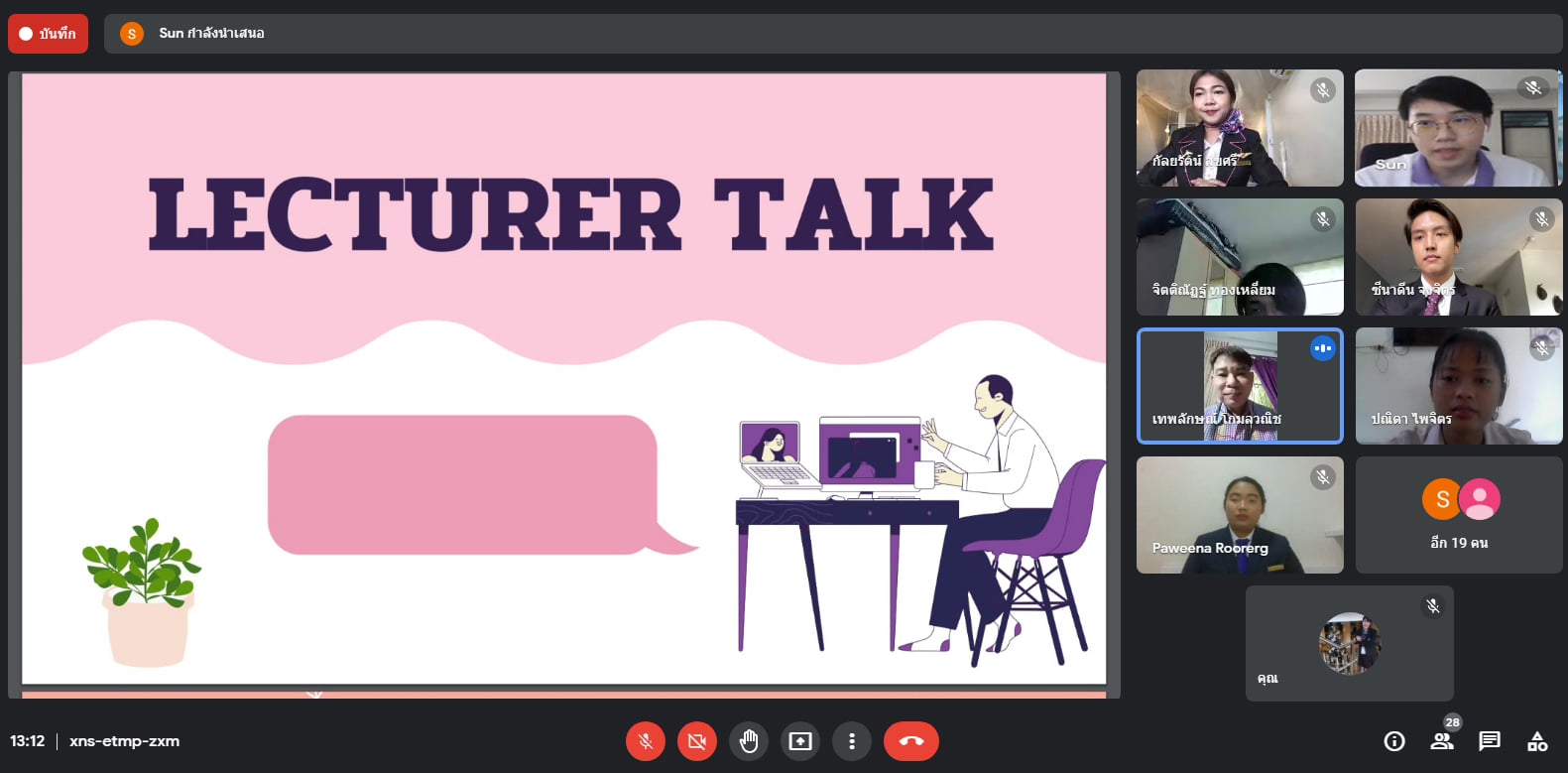This screenshot has width=1568, height=773.
Task: Raise your hand
Action: tap(749, 741)
